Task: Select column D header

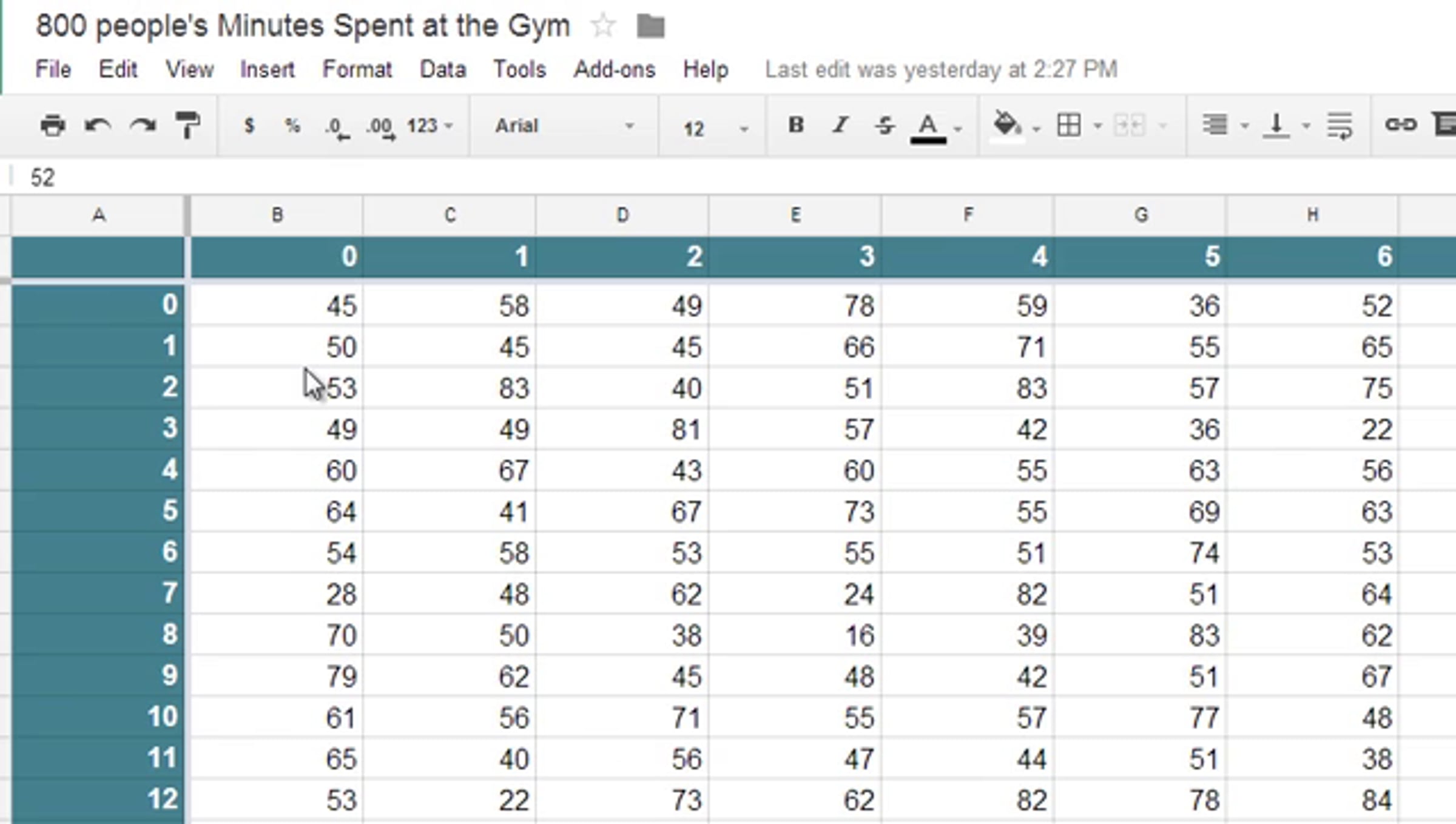Action: 622,215
